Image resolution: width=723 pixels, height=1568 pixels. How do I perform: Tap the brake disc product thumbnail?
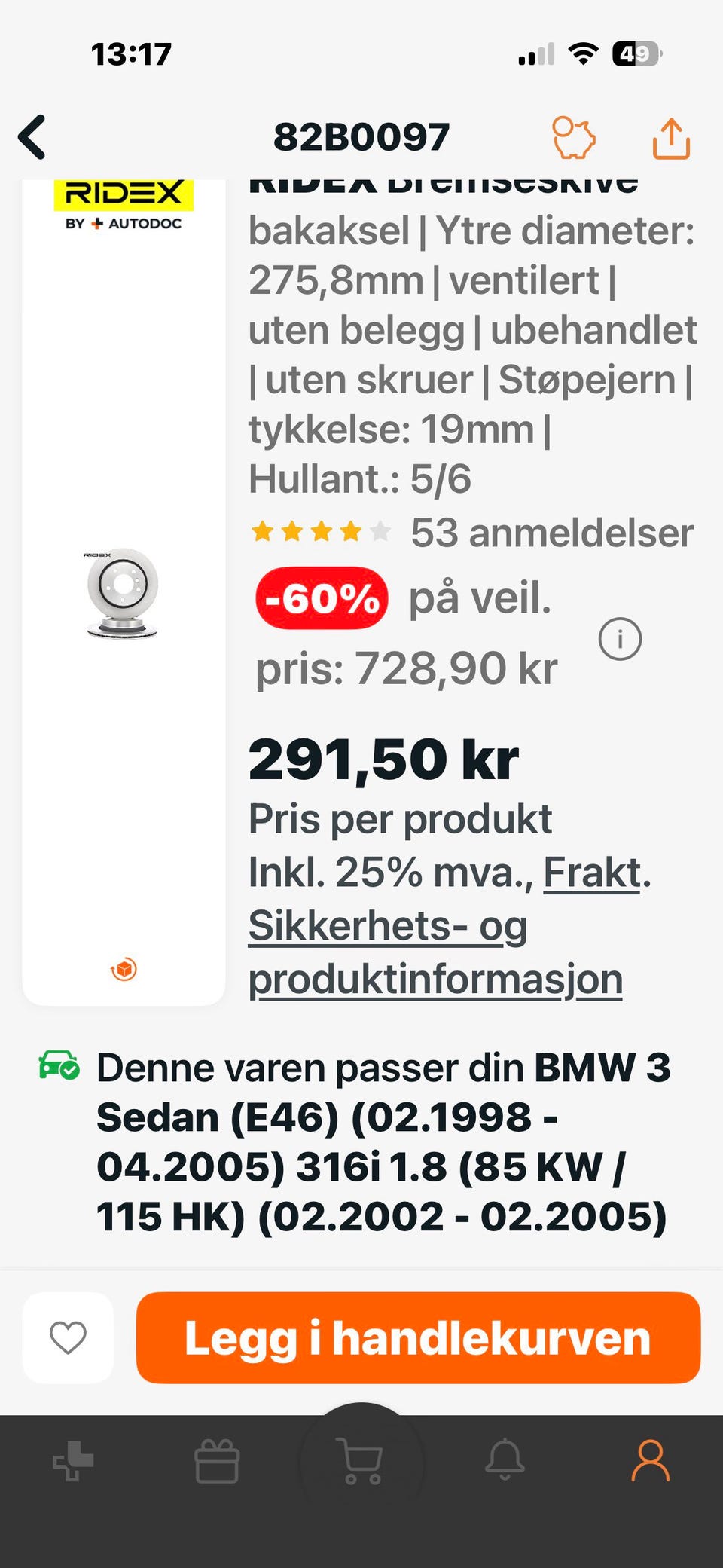pos(122,594)
